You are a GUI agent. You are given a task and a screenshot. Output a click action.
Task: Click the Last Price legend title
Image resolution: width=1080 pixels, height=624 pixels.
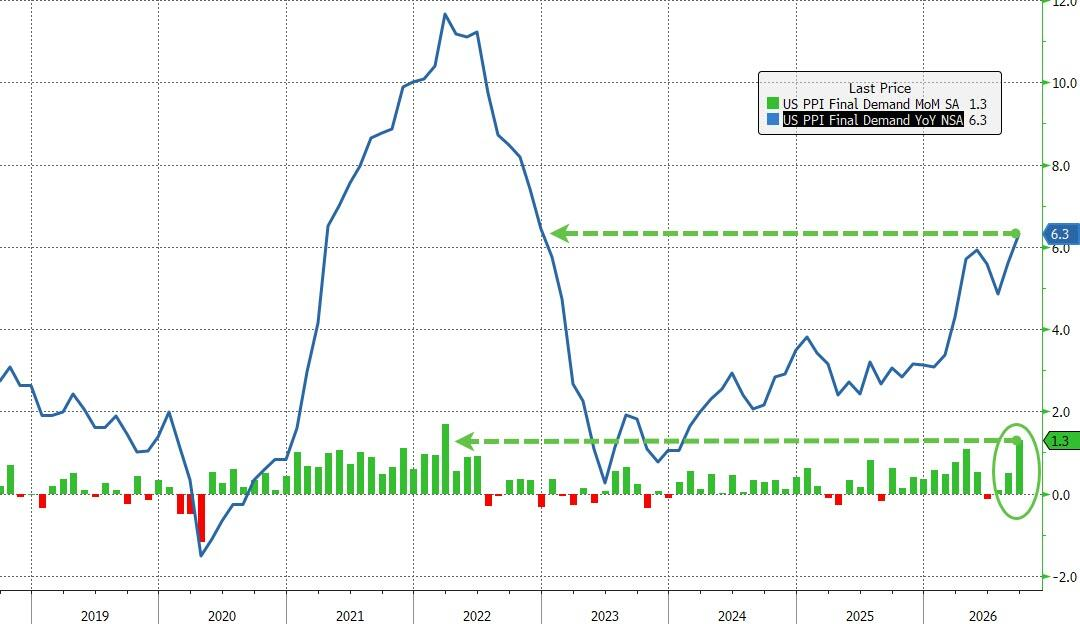point(880,88)
